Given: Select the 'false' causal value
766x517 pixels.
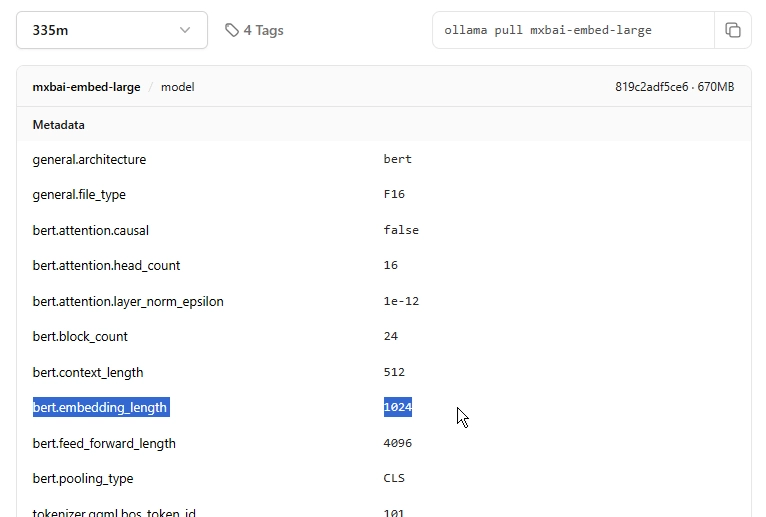Looking at the screenshot, I should tap(401, 230).
